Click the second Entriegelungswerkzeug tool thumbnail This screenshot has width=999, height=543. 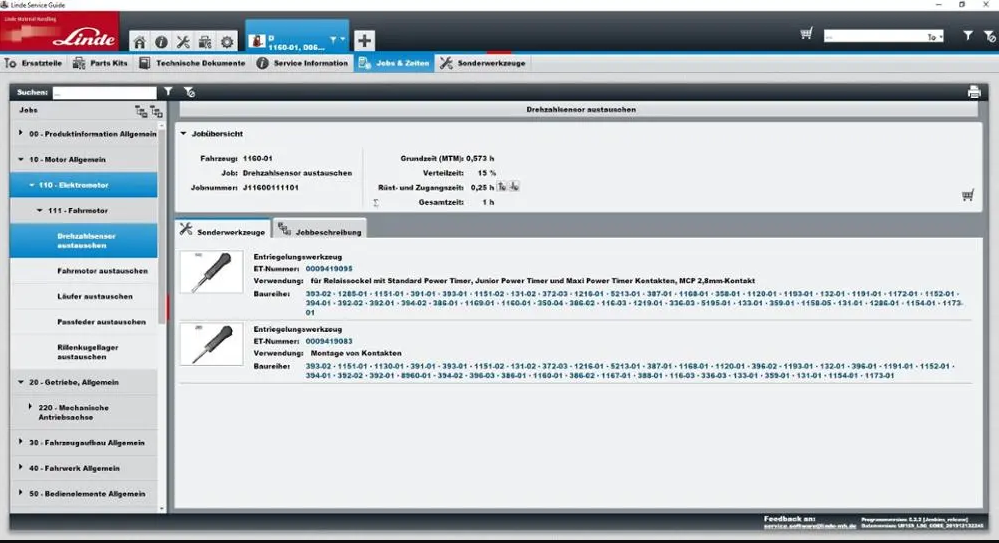point(211,344)
